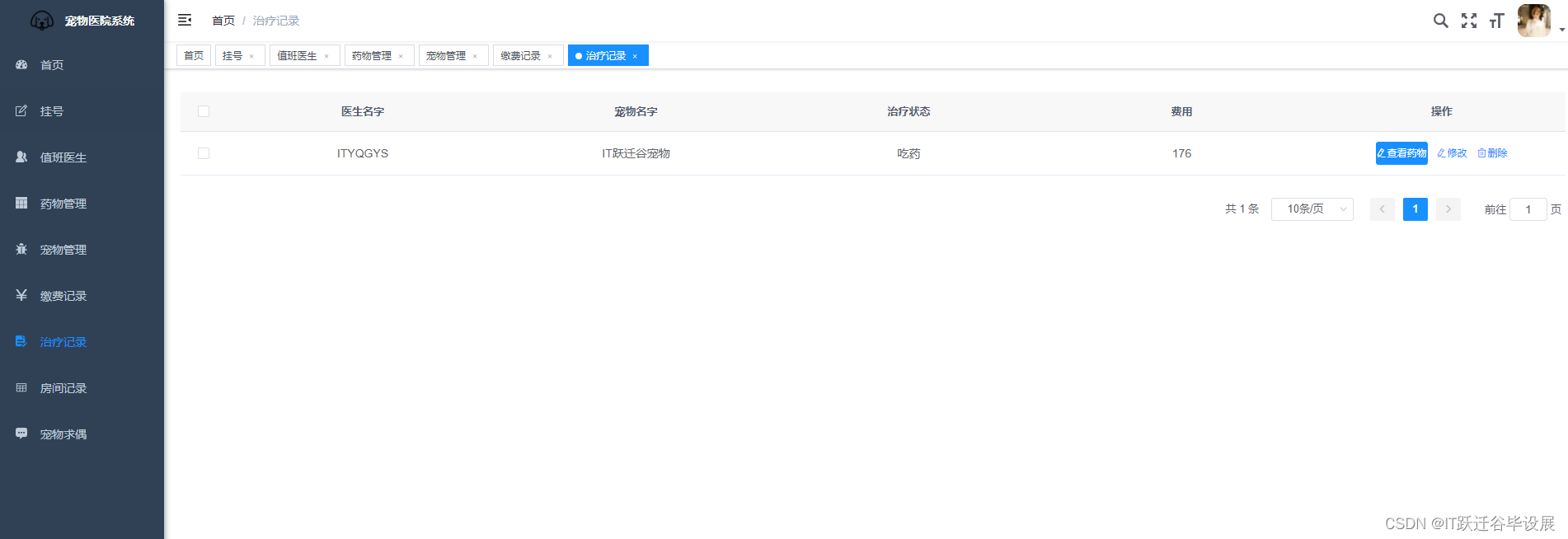
Task: Toggle fullscreen mode icon
Action: pos(1469,21)
